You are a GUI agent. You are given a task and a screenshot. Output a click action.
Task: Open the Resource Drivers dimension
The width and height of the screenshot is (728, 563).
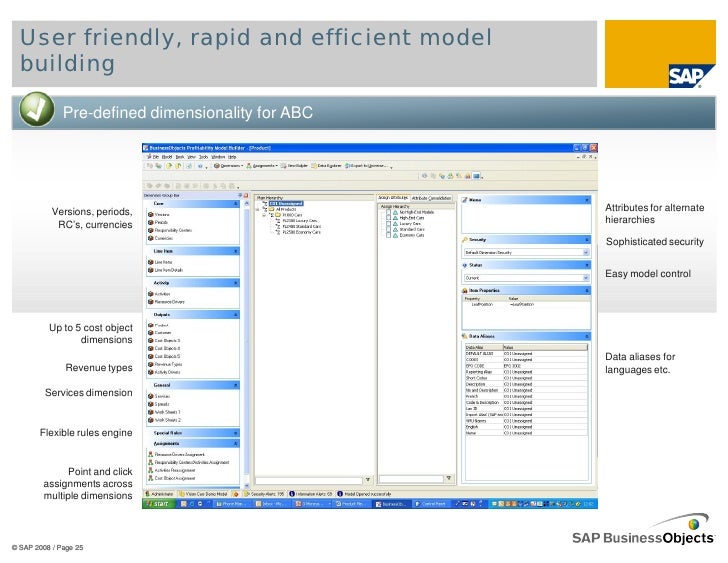click(166, 302)
